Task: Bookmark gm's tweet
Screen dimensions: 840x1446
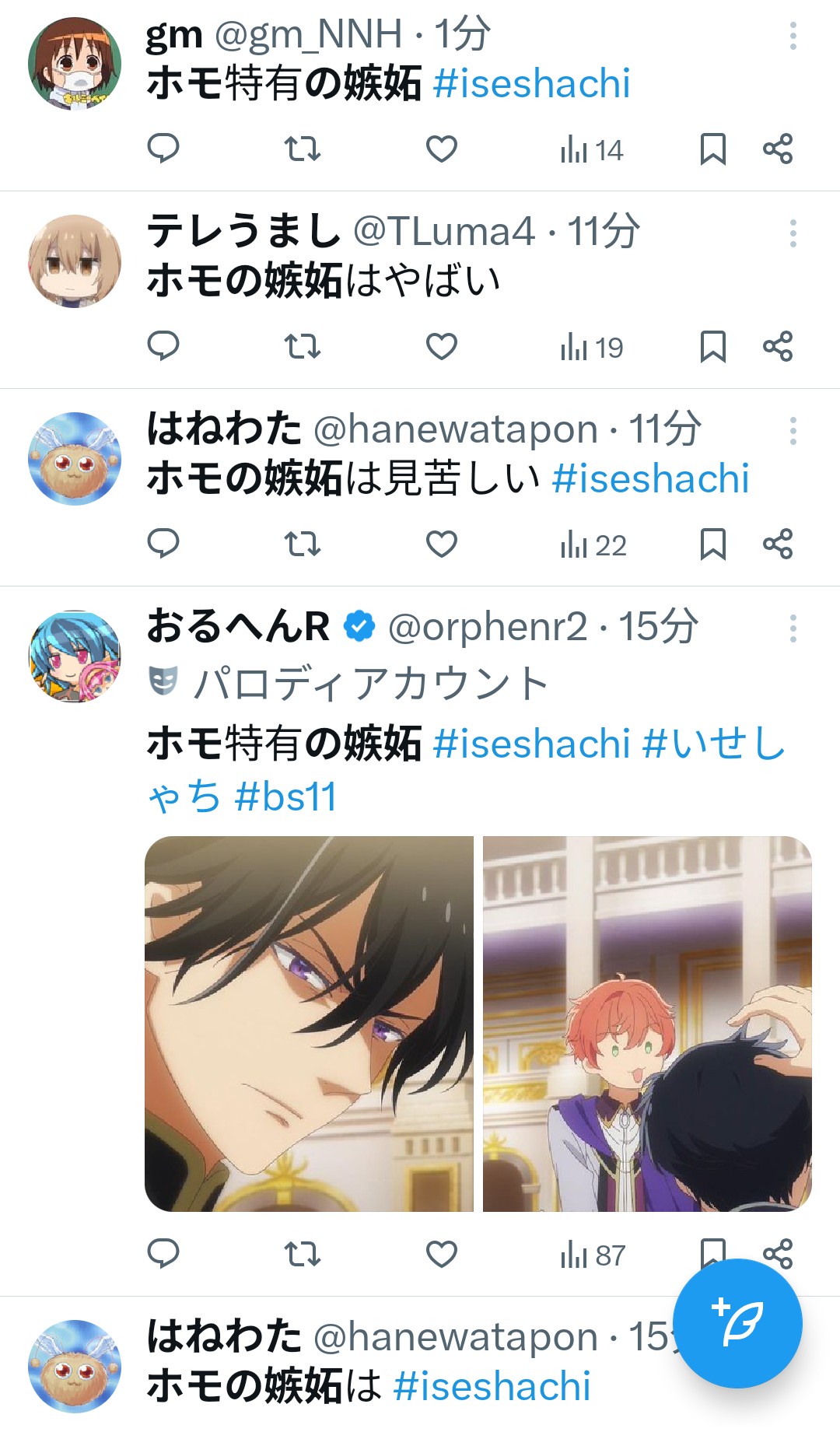Action: [712, 149]
